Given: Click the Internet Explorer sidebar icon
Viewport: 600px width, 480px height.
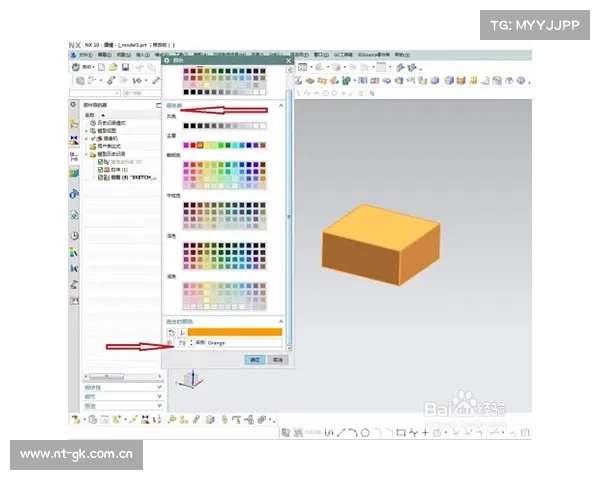Looking at the screenshot, I should (73, 194).
